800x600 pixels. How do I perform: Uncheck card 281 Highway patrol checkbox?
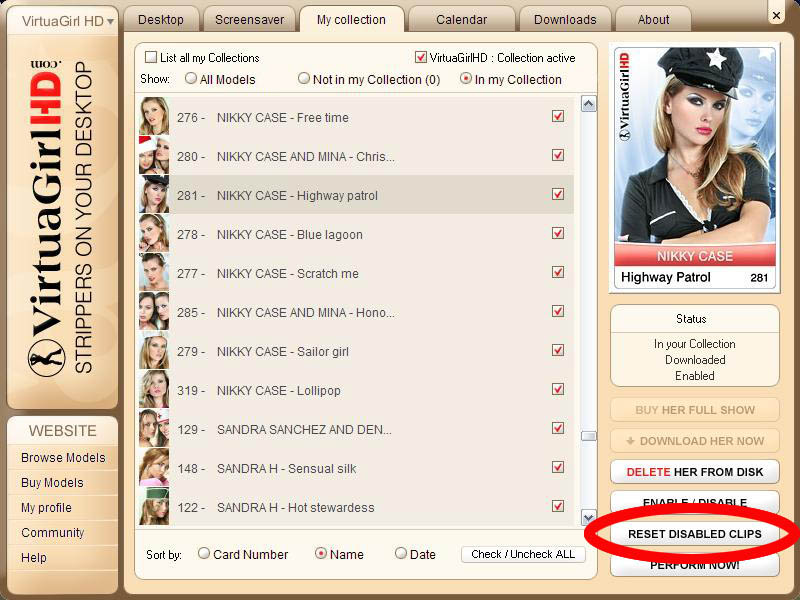(558, 194)
